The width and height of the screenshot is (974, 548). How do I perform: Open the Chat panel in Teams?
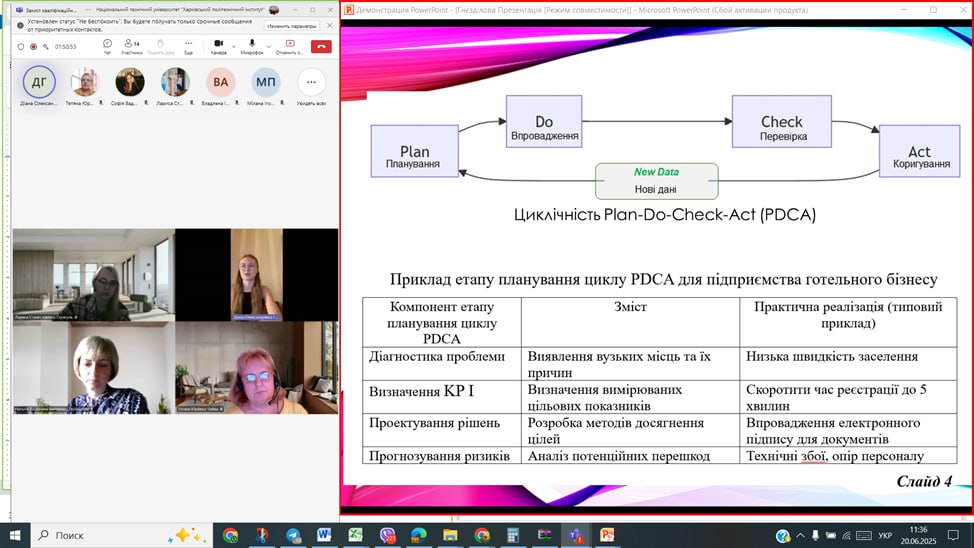(x=107, y=46)
